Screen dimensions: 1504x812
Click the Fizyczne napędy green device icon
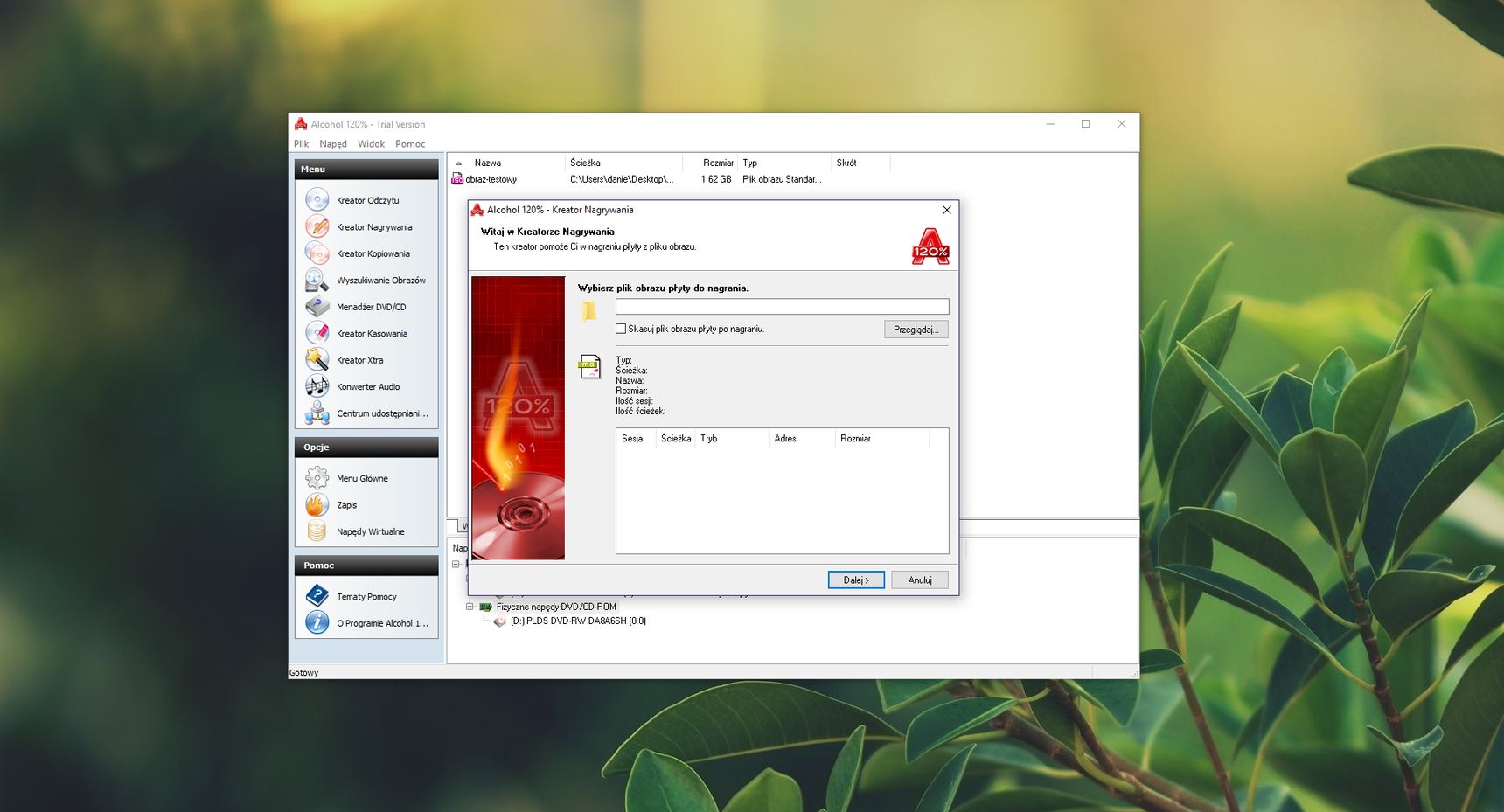pos(485,607)
